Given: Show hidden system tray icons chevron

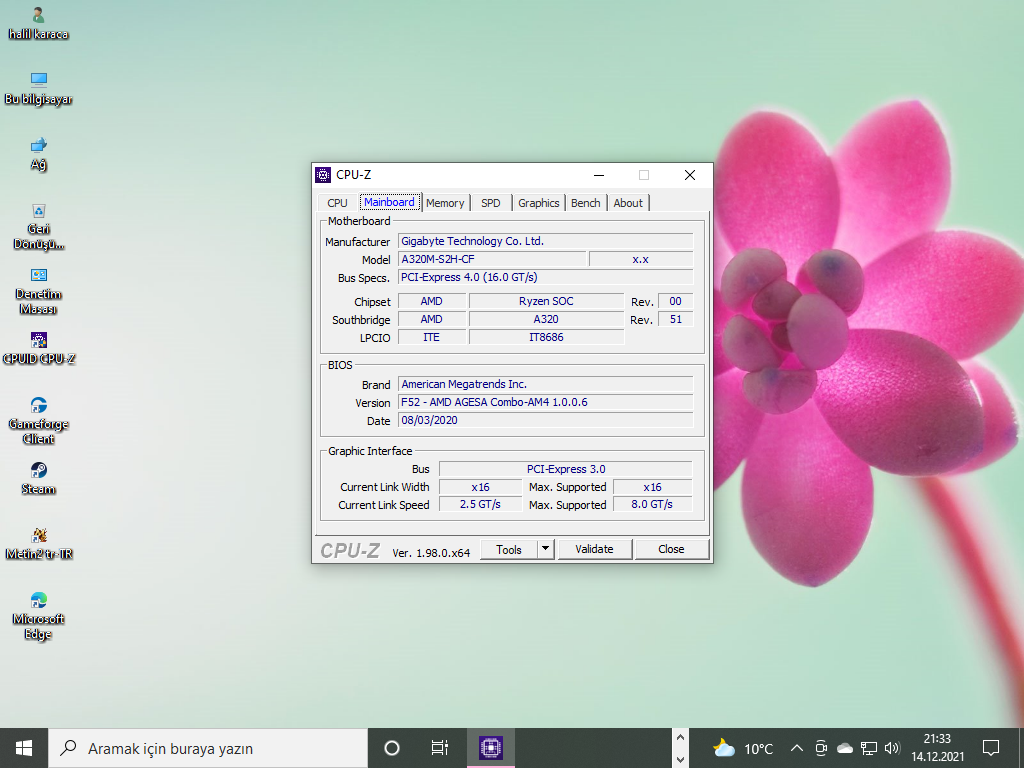Looking at the screenshot, I should pos(797,748).
